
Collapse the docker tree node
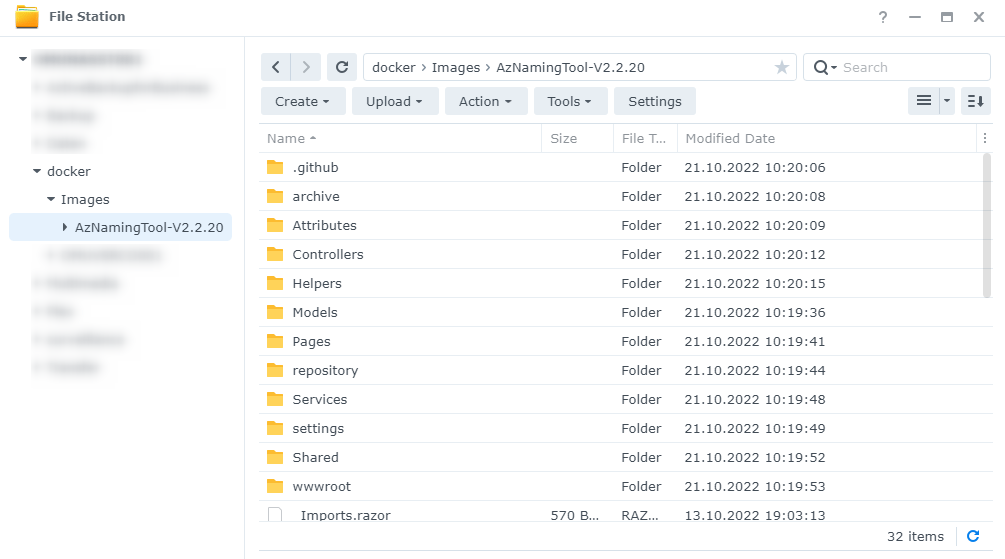(x=37, y=171)
